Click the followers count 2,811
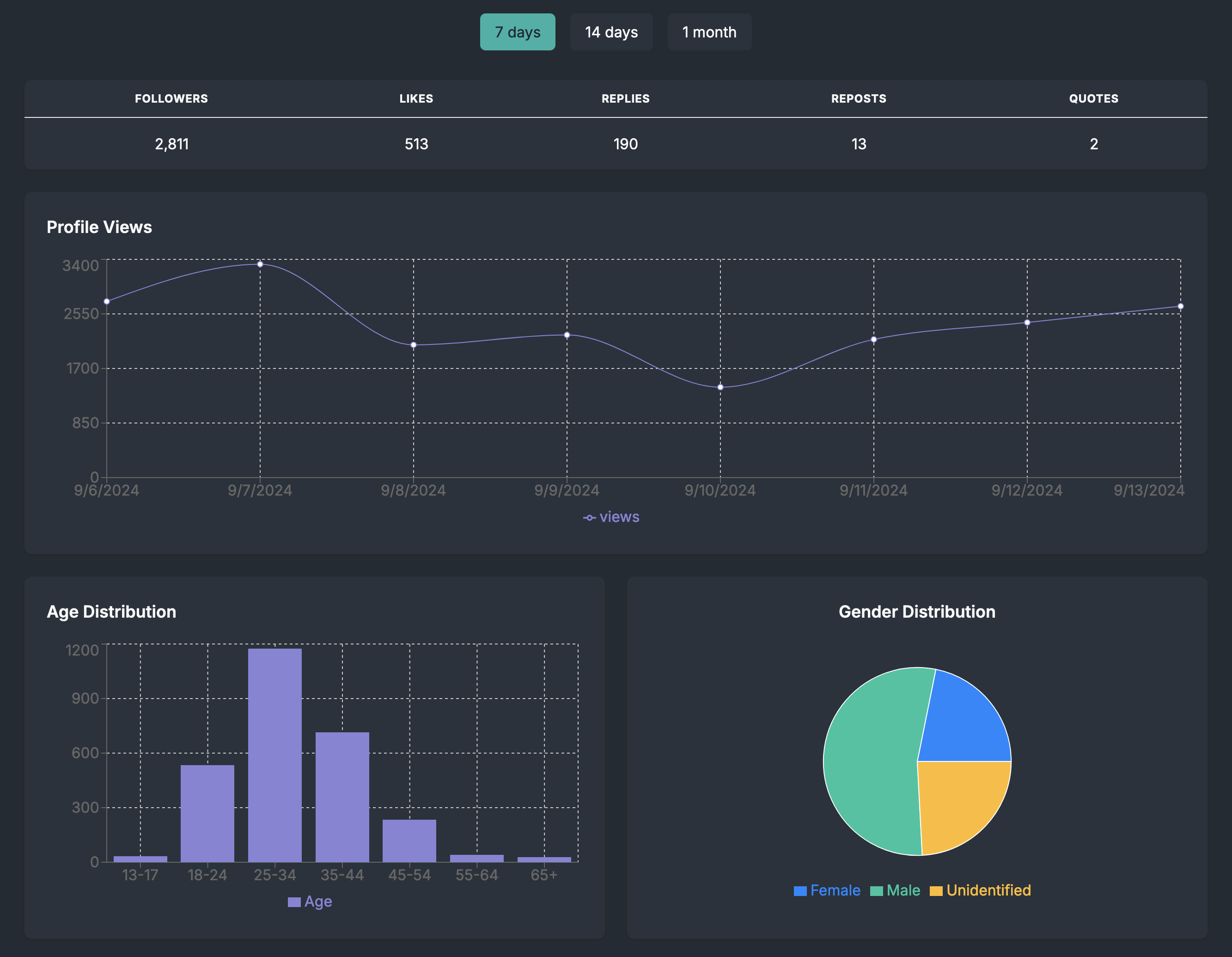This screenshot has width=1232, height=957. (172, 144)
